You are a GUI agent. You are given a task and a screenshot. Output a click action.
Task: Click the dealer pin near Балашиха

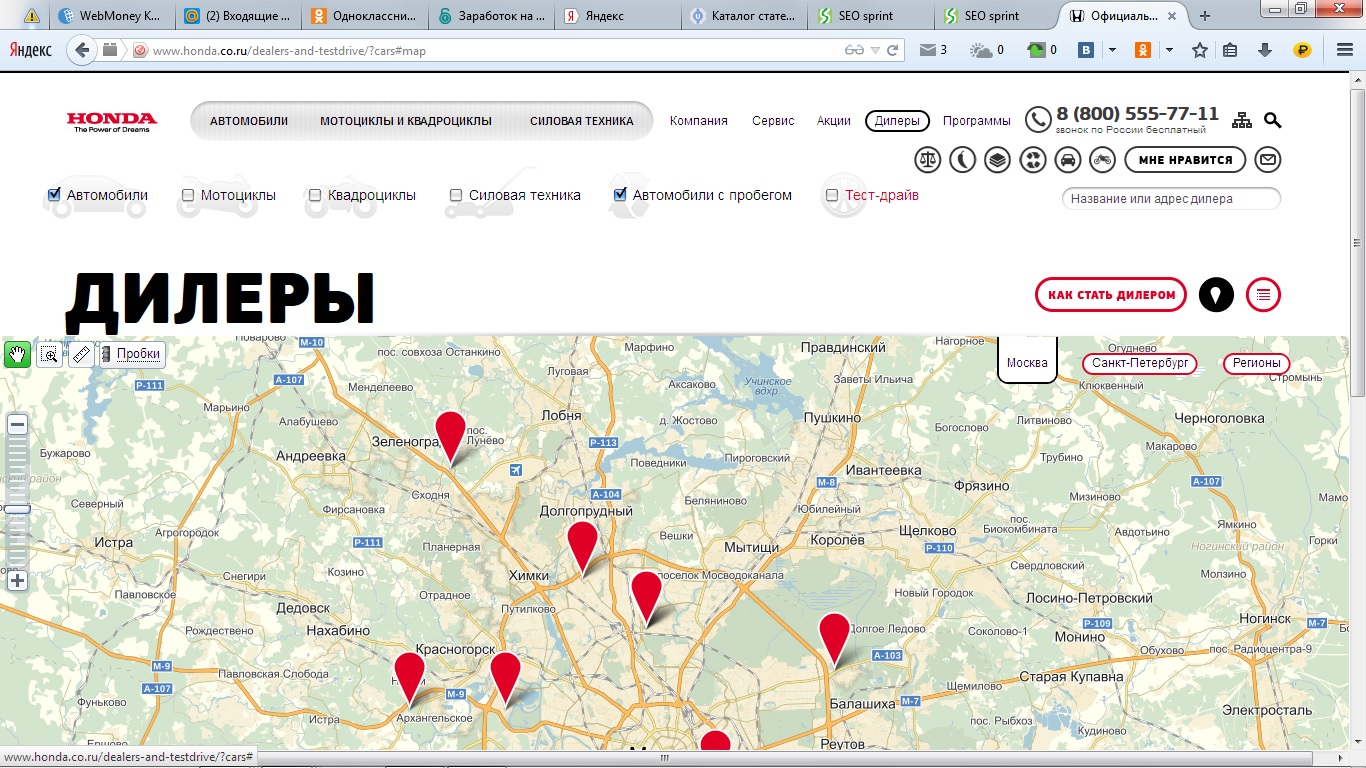tap(834, 640)
